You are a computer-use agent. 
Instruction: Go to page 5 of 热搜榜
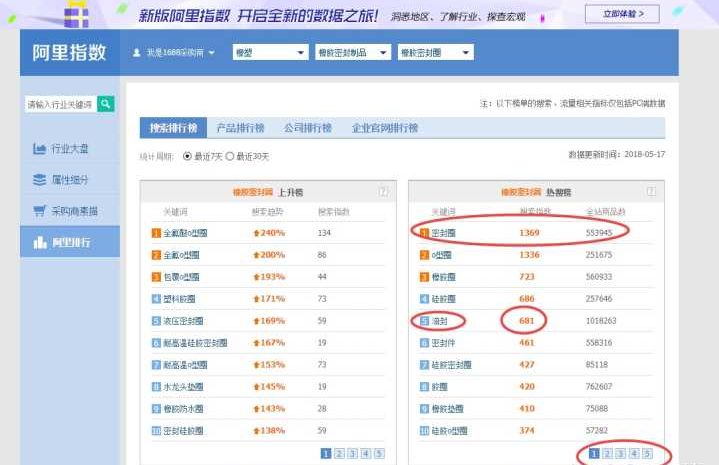click(647, 454)
